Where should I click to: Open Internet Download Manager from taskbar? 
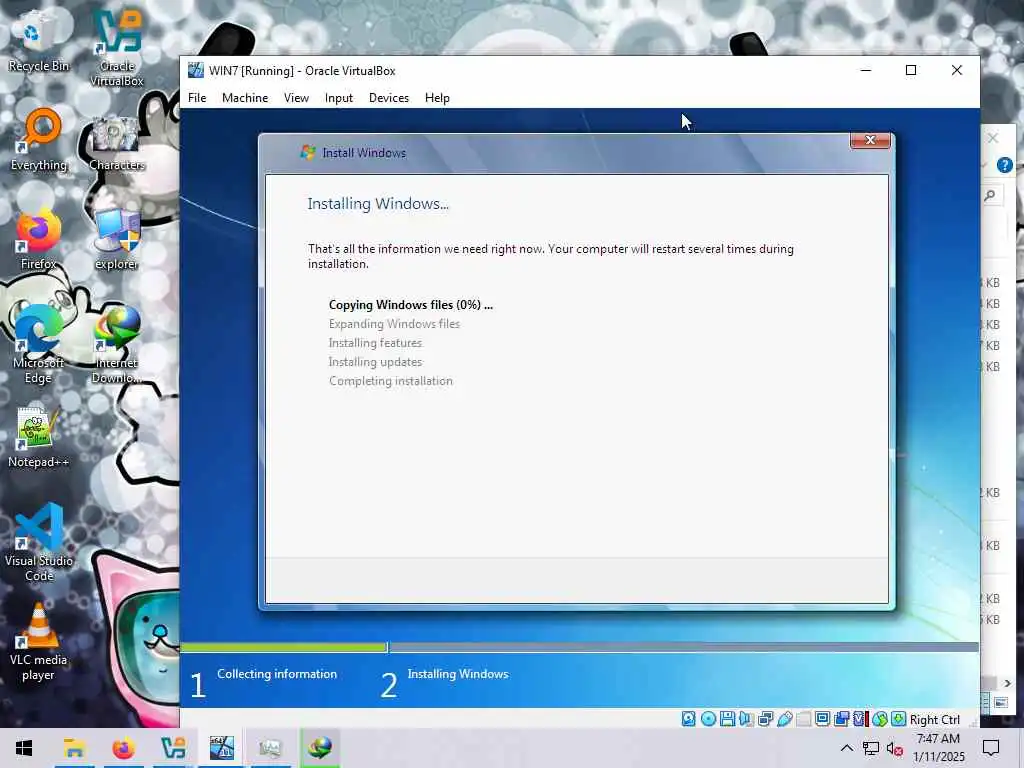(x=319, y=748)
